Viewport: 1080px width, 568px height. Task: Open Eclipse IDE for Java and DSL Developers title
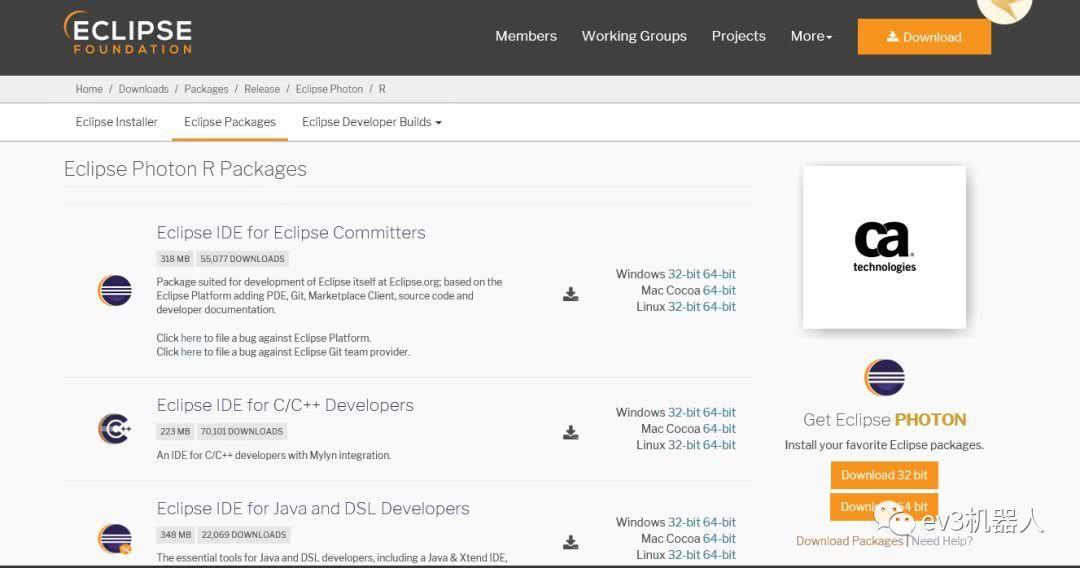(x=313, y=508)
